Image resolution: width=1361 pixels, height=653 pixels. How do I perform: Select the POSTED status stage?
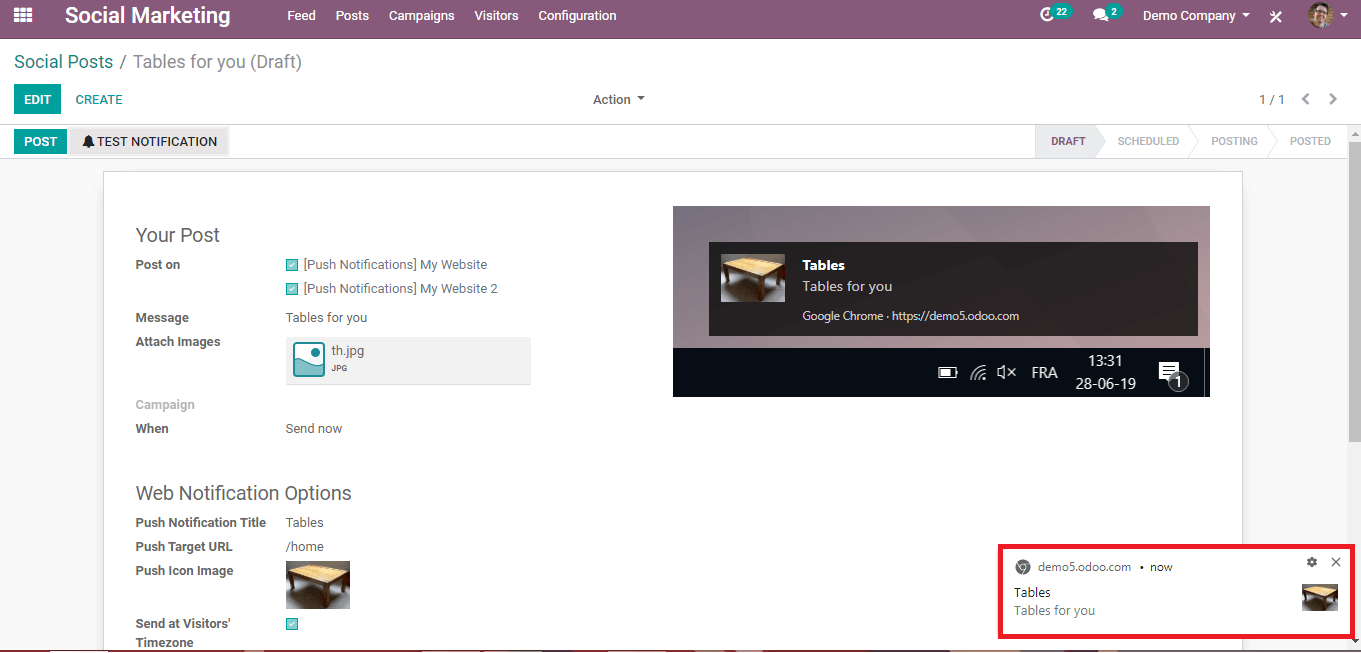[1310, 141]
